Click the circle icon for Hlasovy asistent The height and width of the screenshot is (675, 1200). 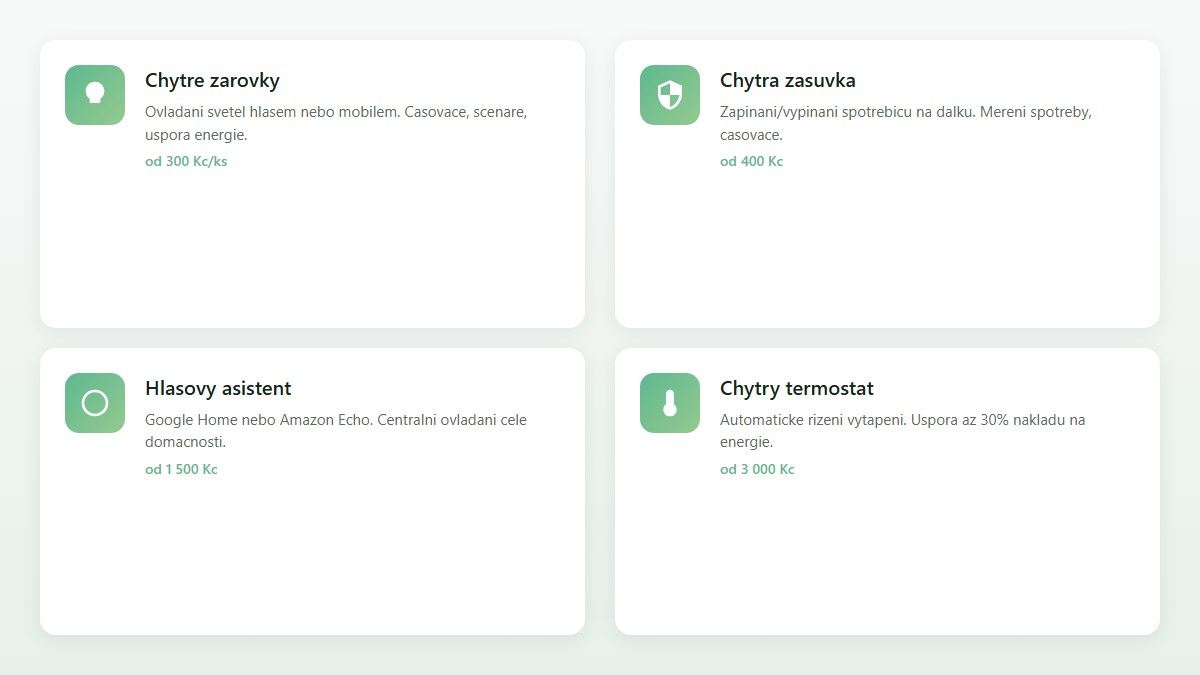click(x=95, y=403)
